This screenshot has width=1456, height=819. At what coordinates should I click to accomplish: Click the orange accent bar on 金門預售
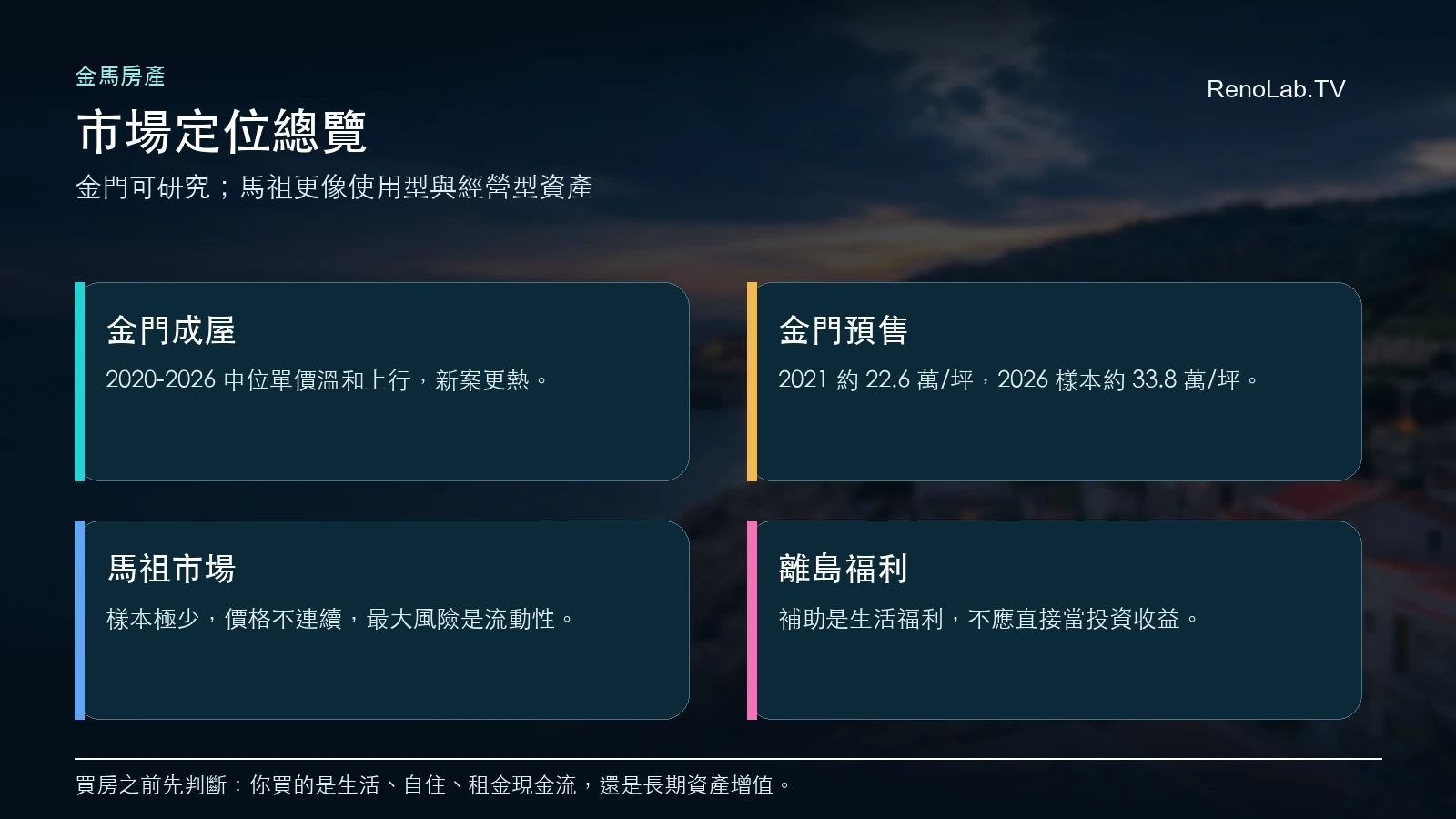pos(752,381)
